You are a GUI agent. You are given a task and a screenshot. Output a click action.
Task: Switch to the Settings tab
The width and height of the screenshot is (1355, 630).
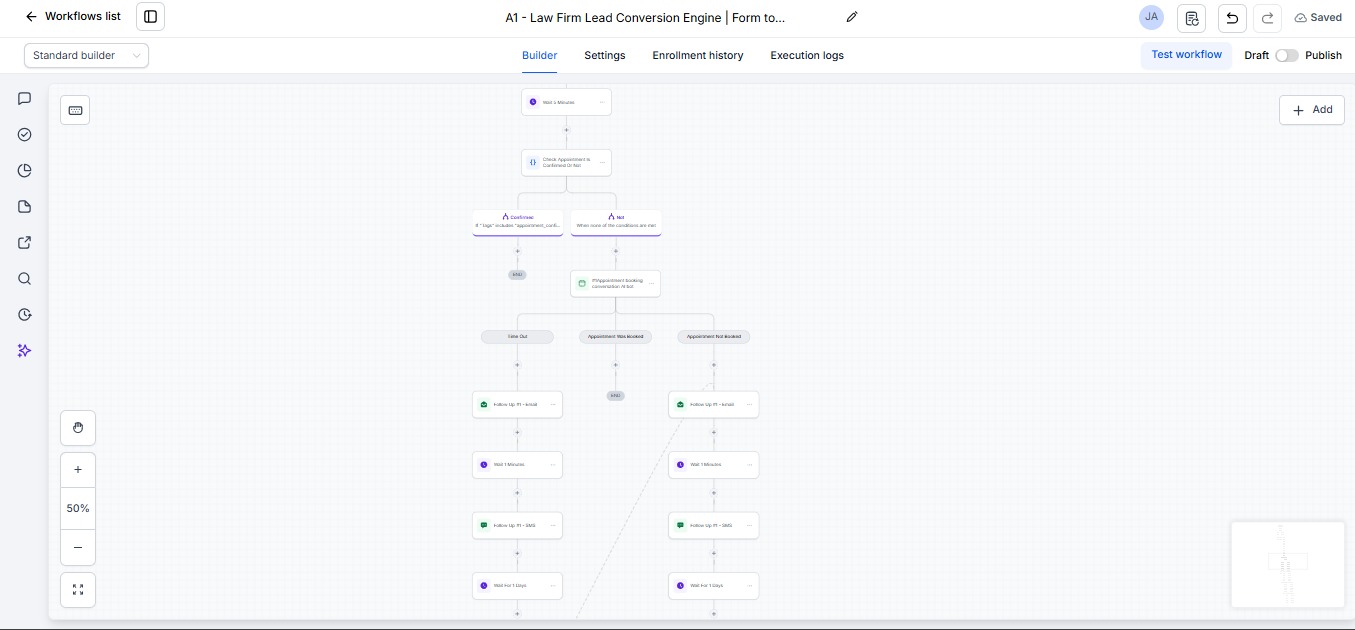coord(605,56)
